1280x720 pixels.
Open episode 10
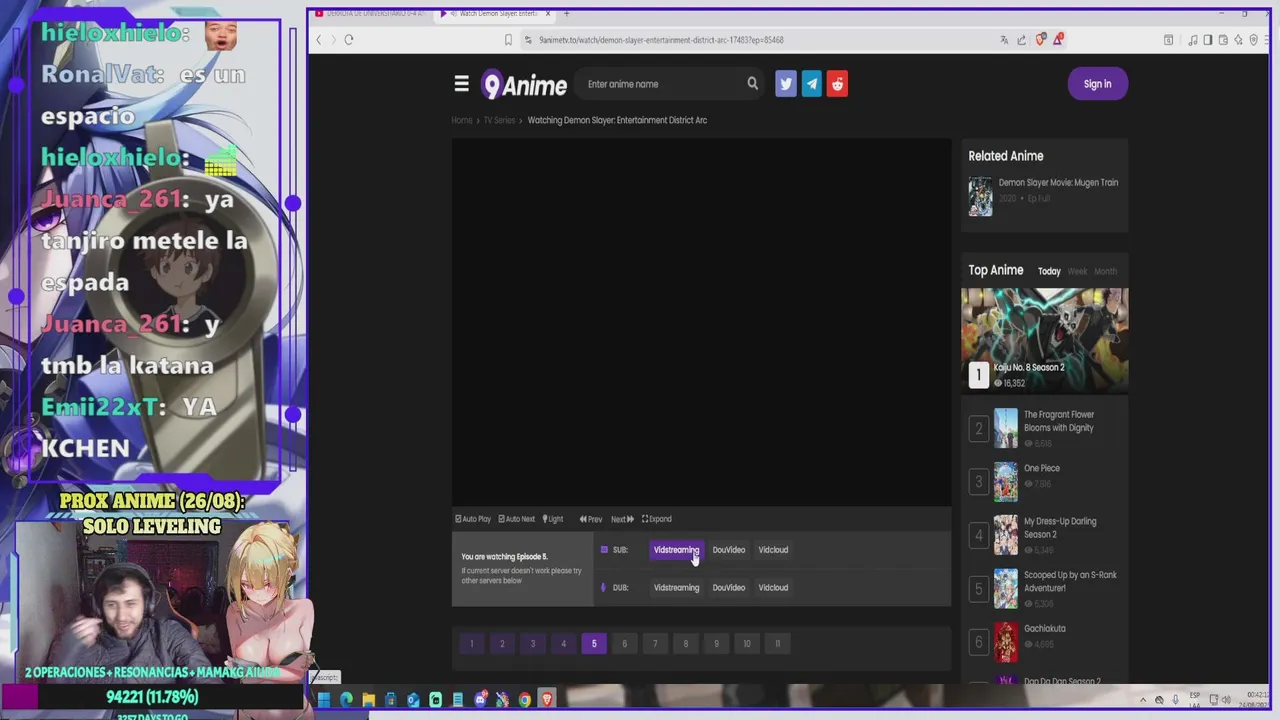746,644
